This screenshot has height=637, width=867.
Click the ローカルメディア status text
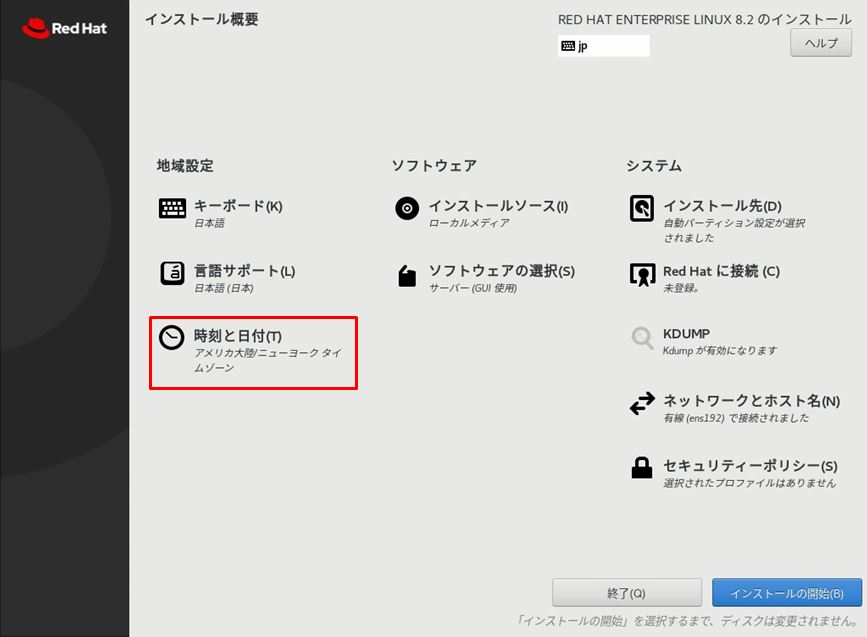[x=469, y=223]
